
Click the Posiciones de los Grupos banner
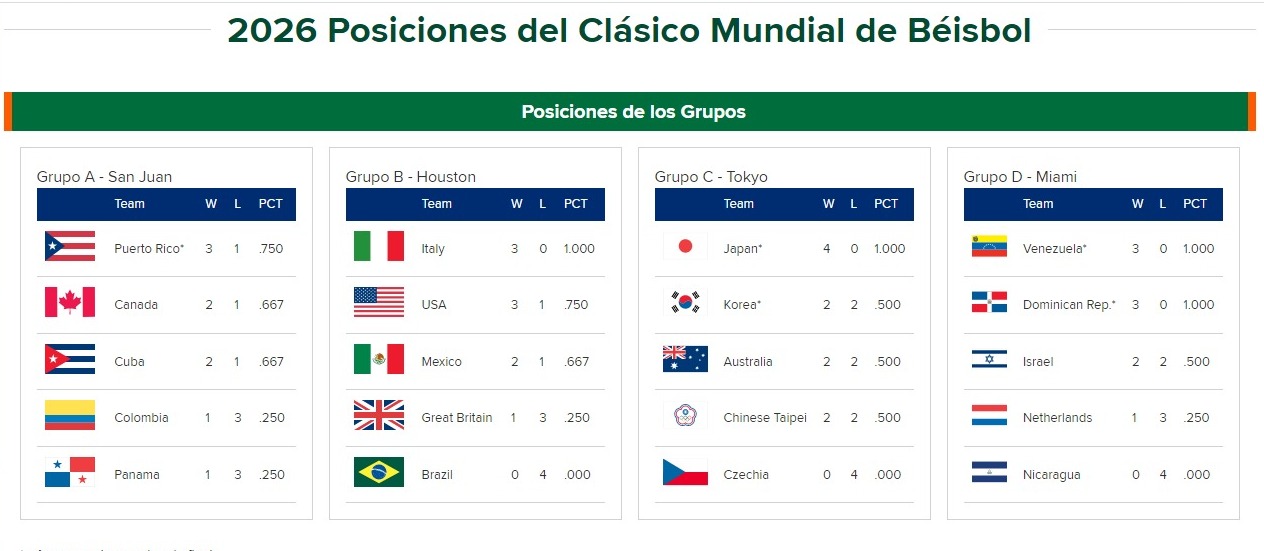(x=633, y=112)
